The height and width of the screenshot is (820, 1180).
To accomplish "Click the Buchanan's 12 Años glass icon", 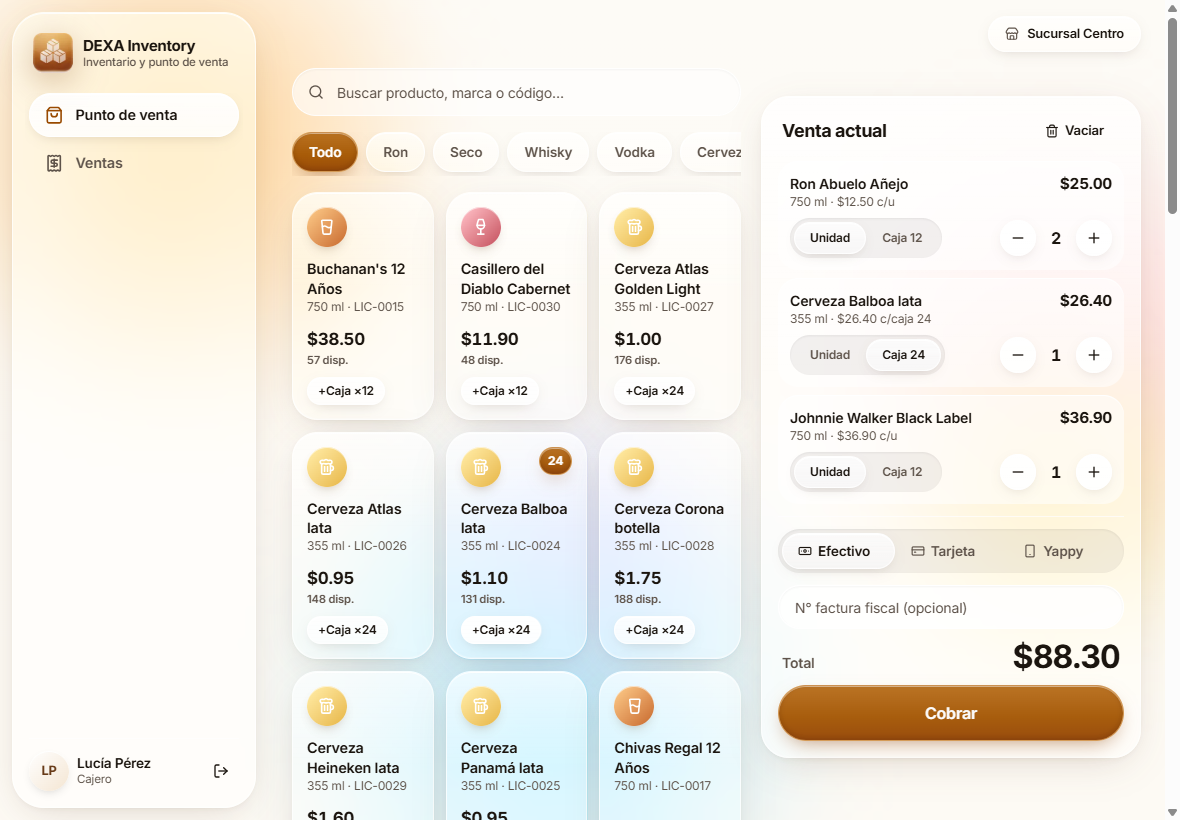I will click(327, 227).
